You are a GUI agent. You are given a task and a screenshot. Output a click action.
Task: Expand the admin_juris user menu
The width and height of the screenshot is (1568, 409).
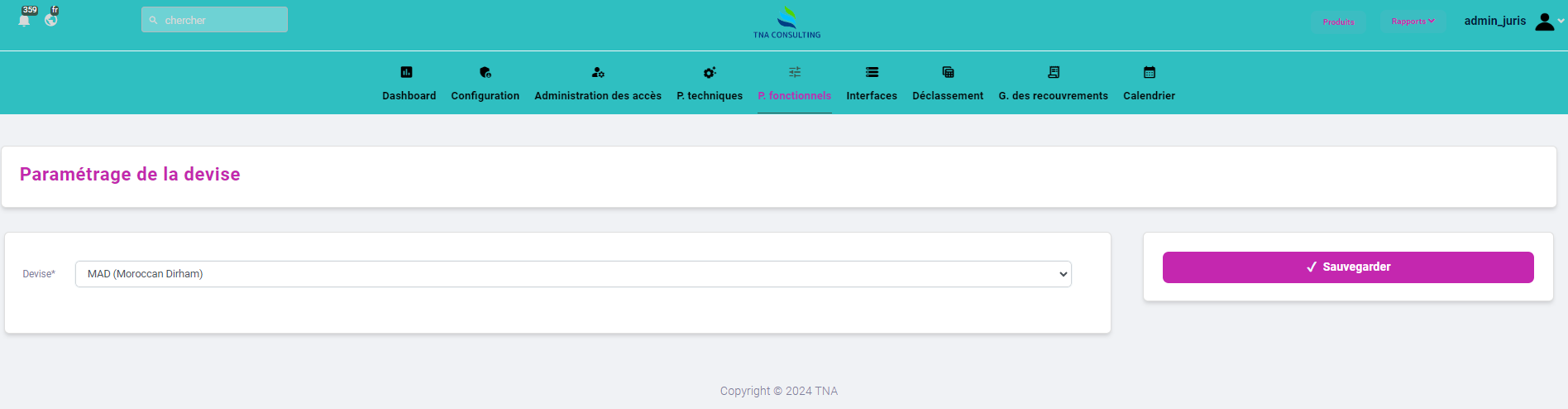point(1560,22)
